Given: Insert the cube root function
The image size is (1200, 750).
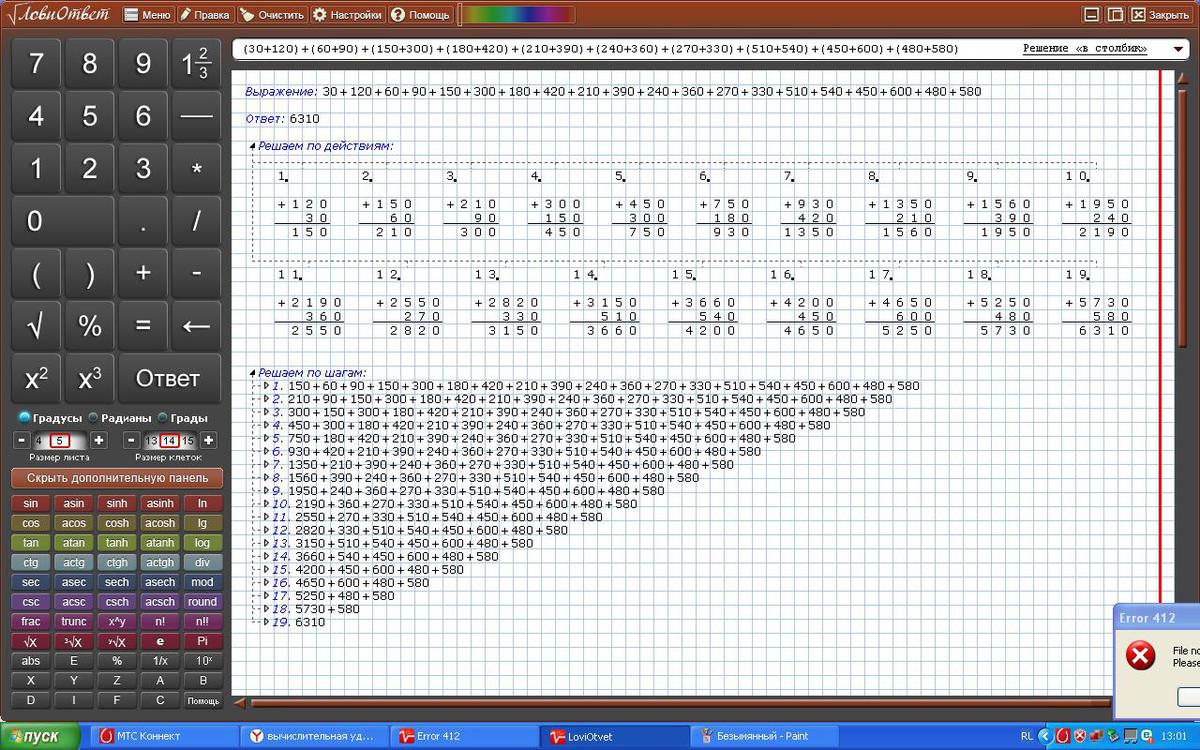Looking at the screenshot, I should point(74,642).
